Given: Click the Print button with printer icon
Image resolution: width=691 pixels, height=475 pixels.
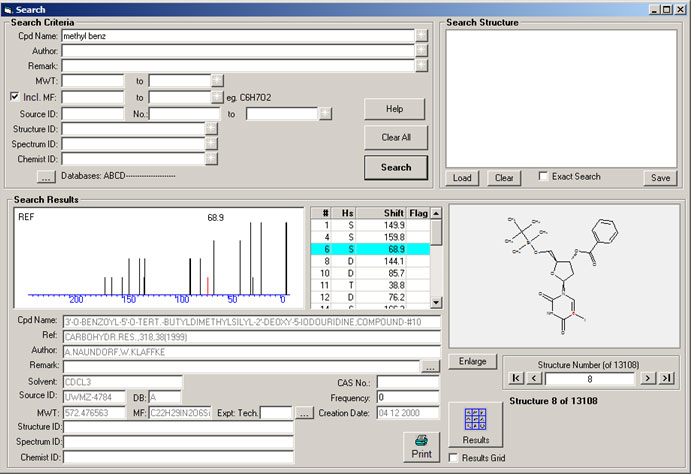Looking at the screenshot, I should pos(421,446).
